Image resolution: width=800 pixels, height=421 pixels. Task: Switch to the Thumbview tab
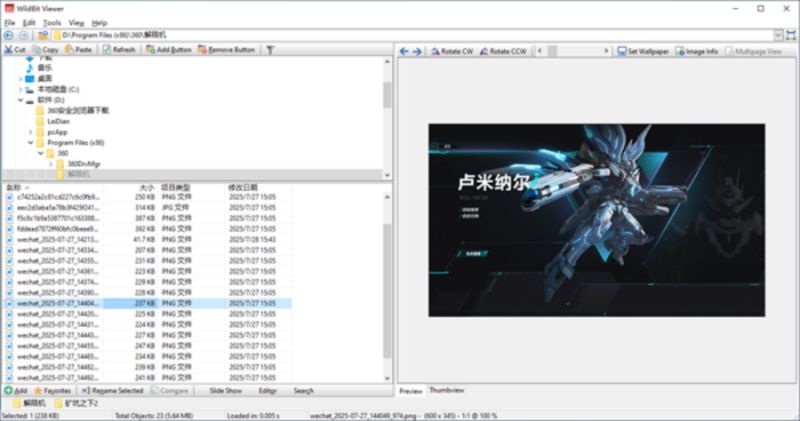pyautogui.click(x=446, y=390)
